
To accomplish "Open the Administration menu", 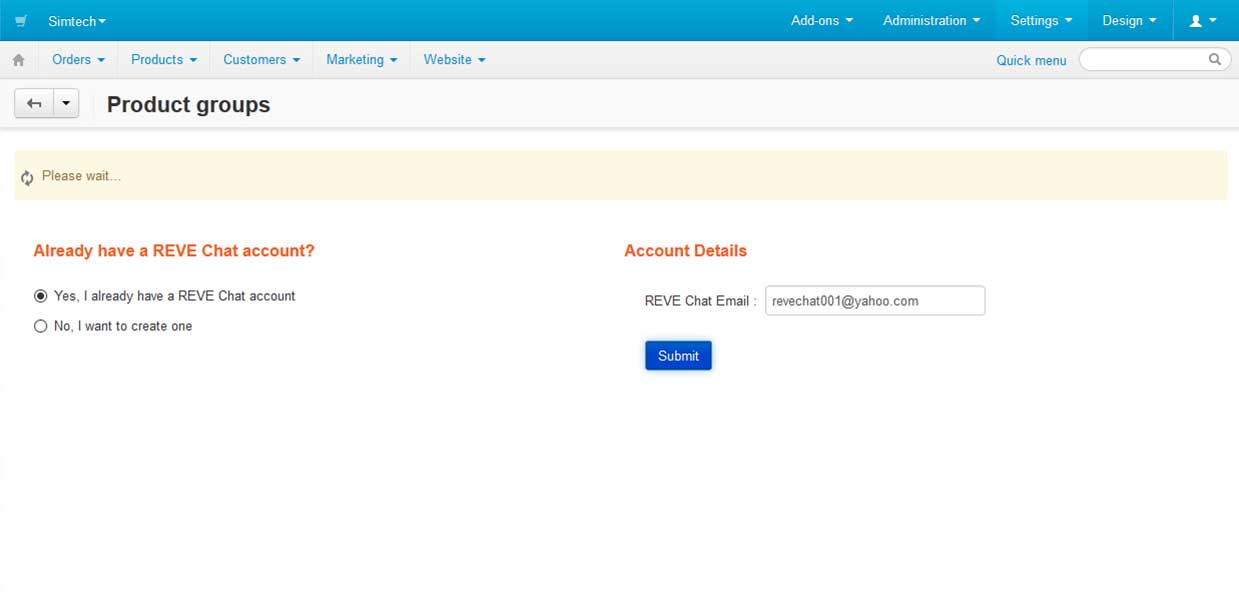I will pos(931,21).
